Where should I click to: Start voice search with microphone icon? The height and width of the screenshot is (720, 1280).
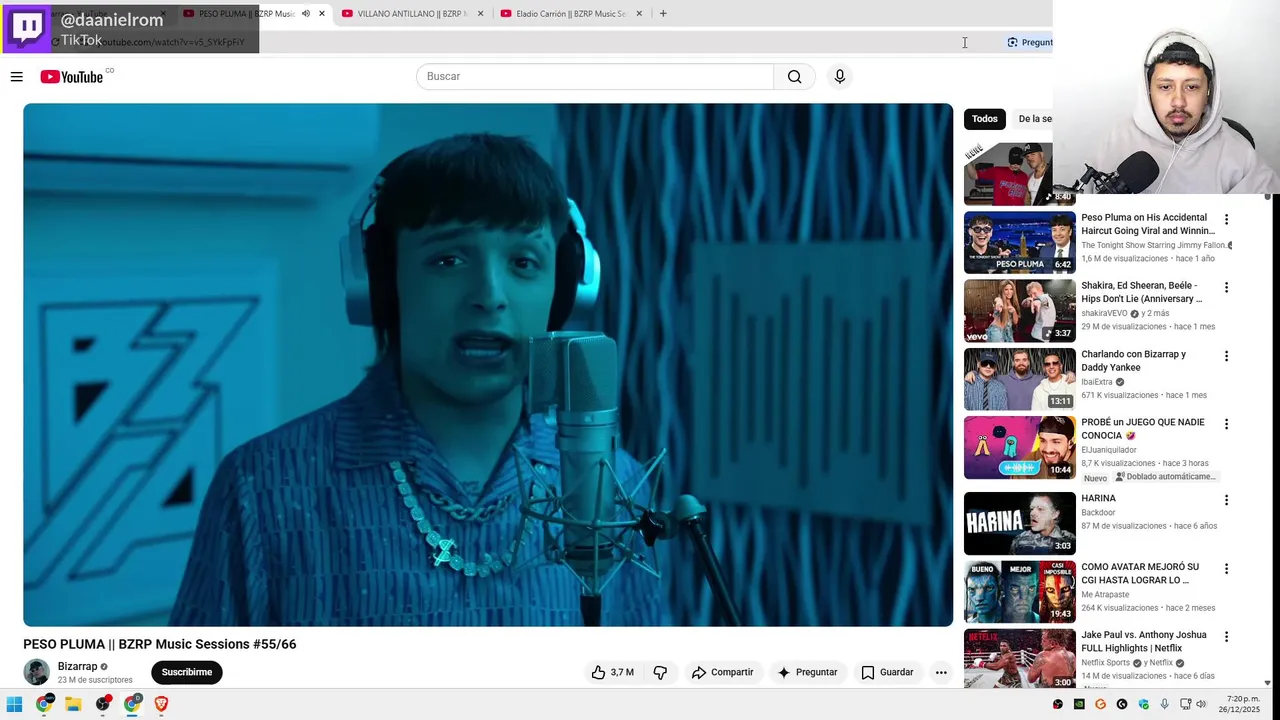tap(839, 77)
